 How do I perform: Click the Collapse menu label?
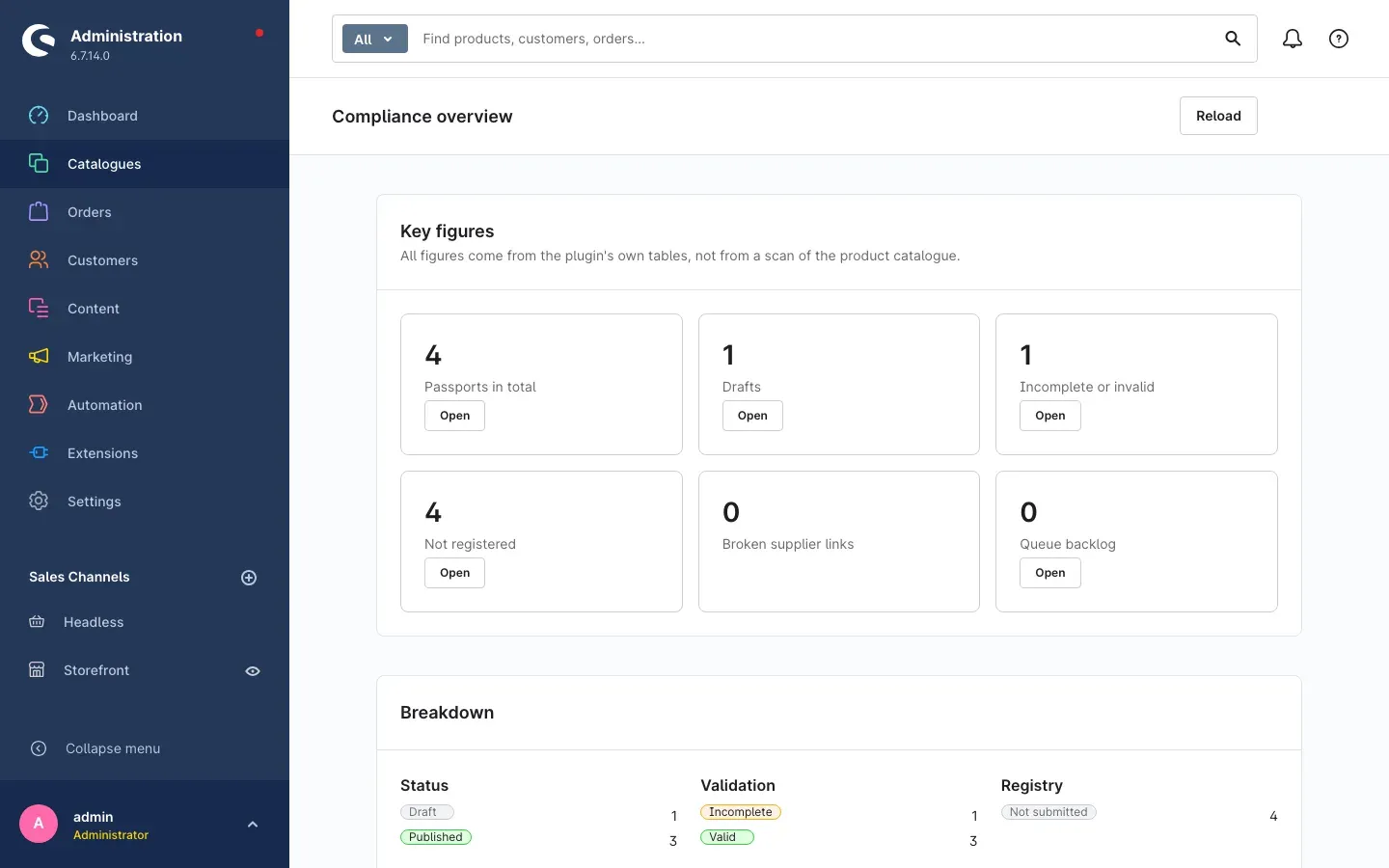tap(113, 748)
